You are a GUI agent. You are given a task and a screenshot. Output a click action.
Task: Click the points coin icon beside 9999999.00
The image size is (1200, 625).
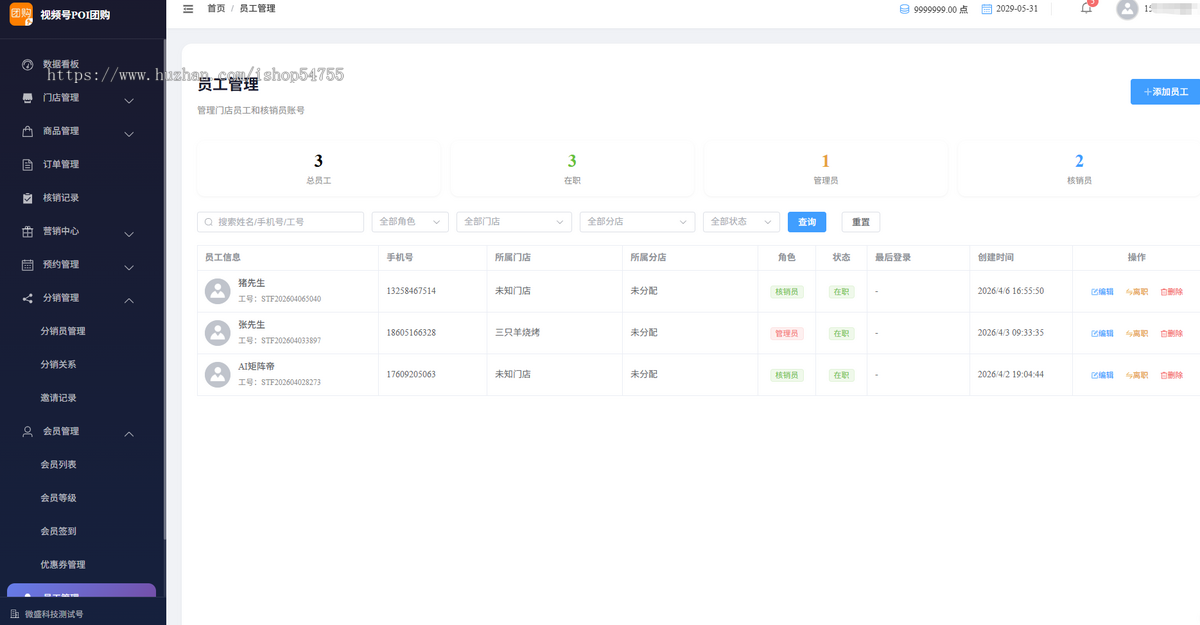[905, 9]
